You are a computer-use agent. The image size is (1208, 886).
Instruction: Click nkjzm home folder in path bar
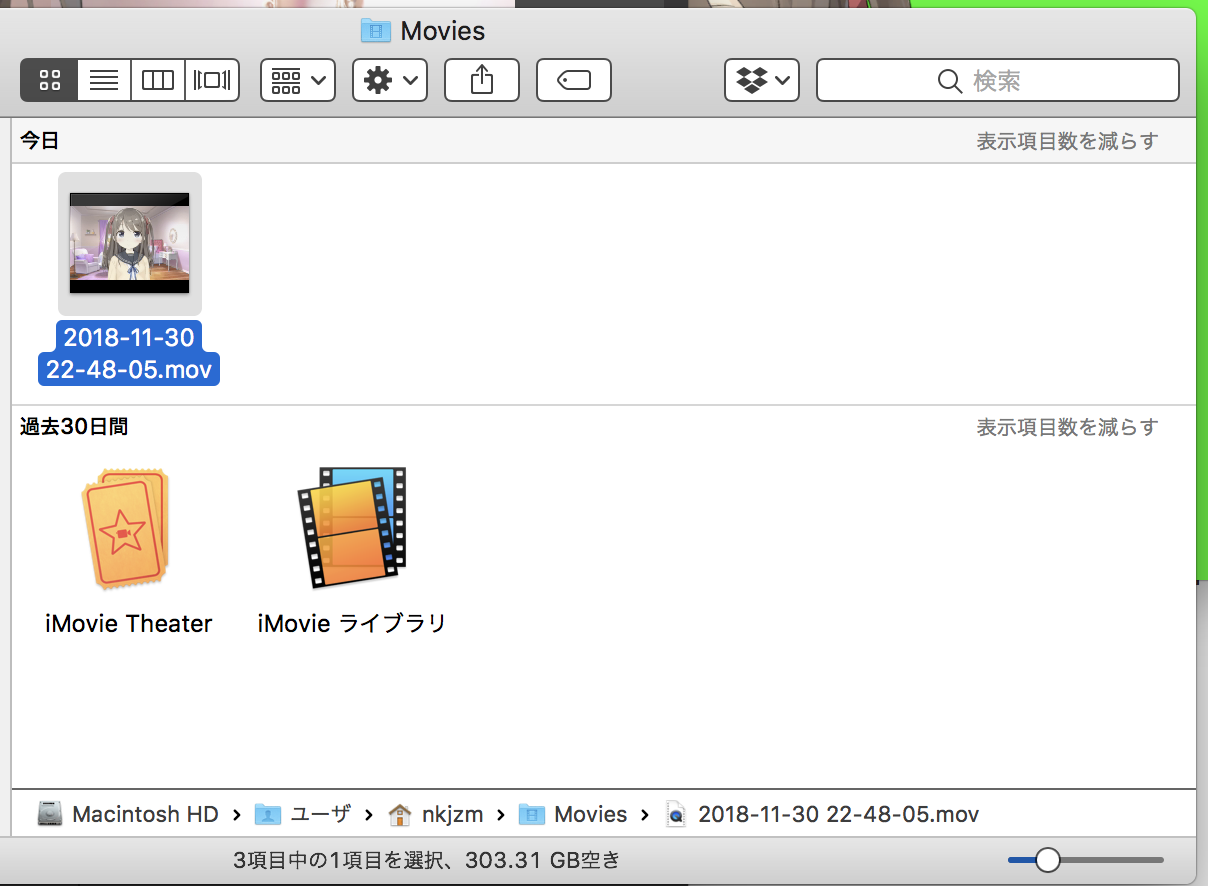coord(436,814)
